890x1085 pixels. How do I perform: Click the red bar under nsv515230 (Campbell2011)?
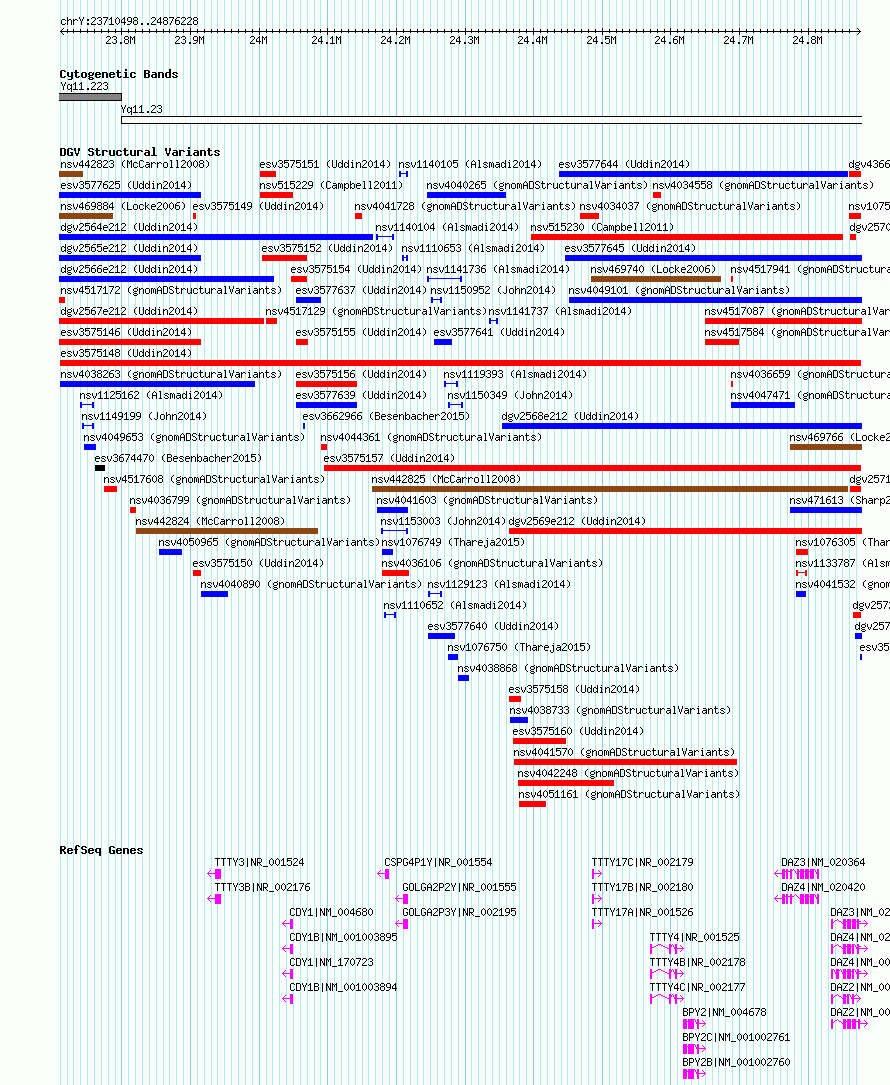click(687, 237)
